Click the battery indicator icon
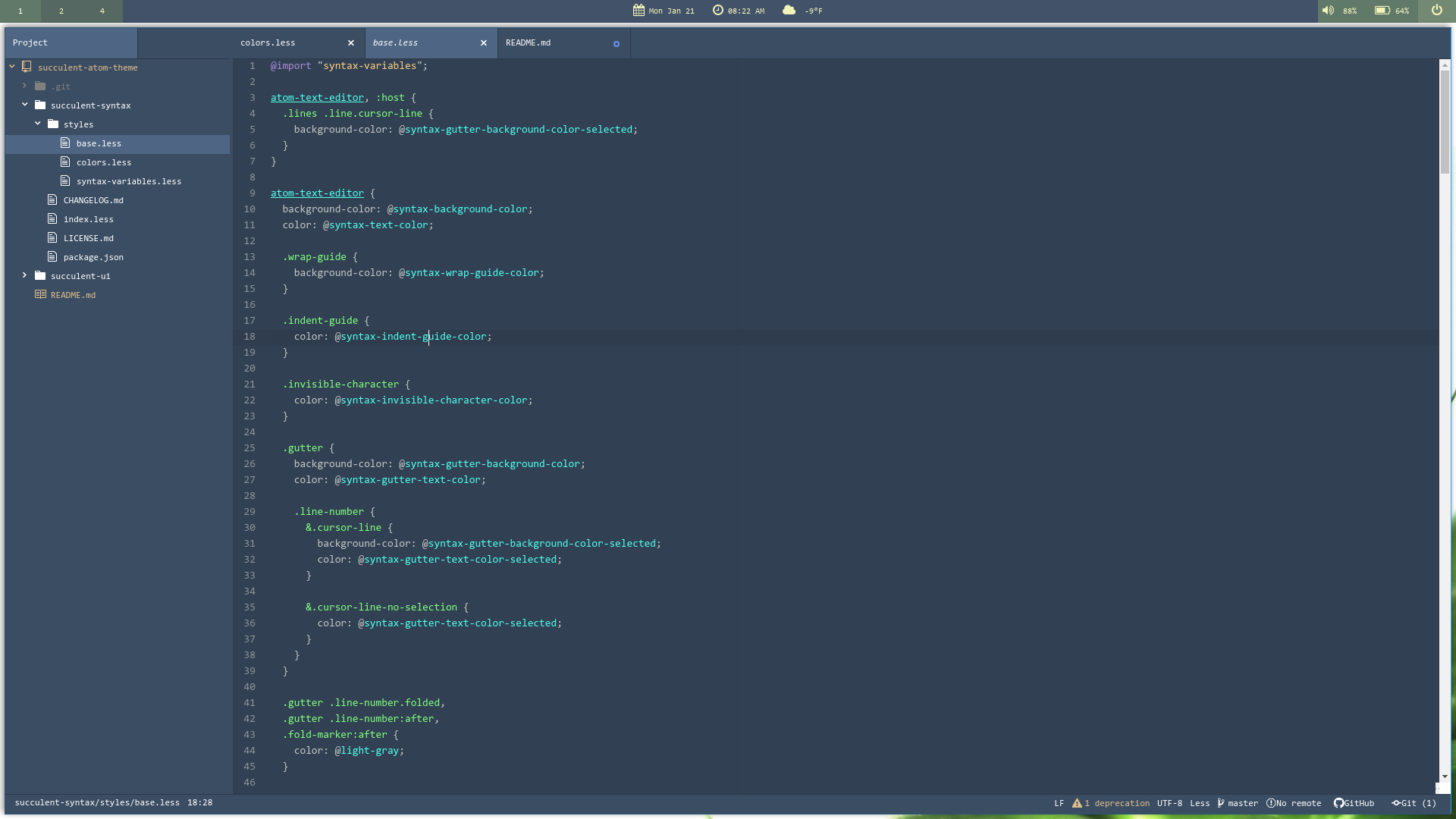 (1382, 11)
